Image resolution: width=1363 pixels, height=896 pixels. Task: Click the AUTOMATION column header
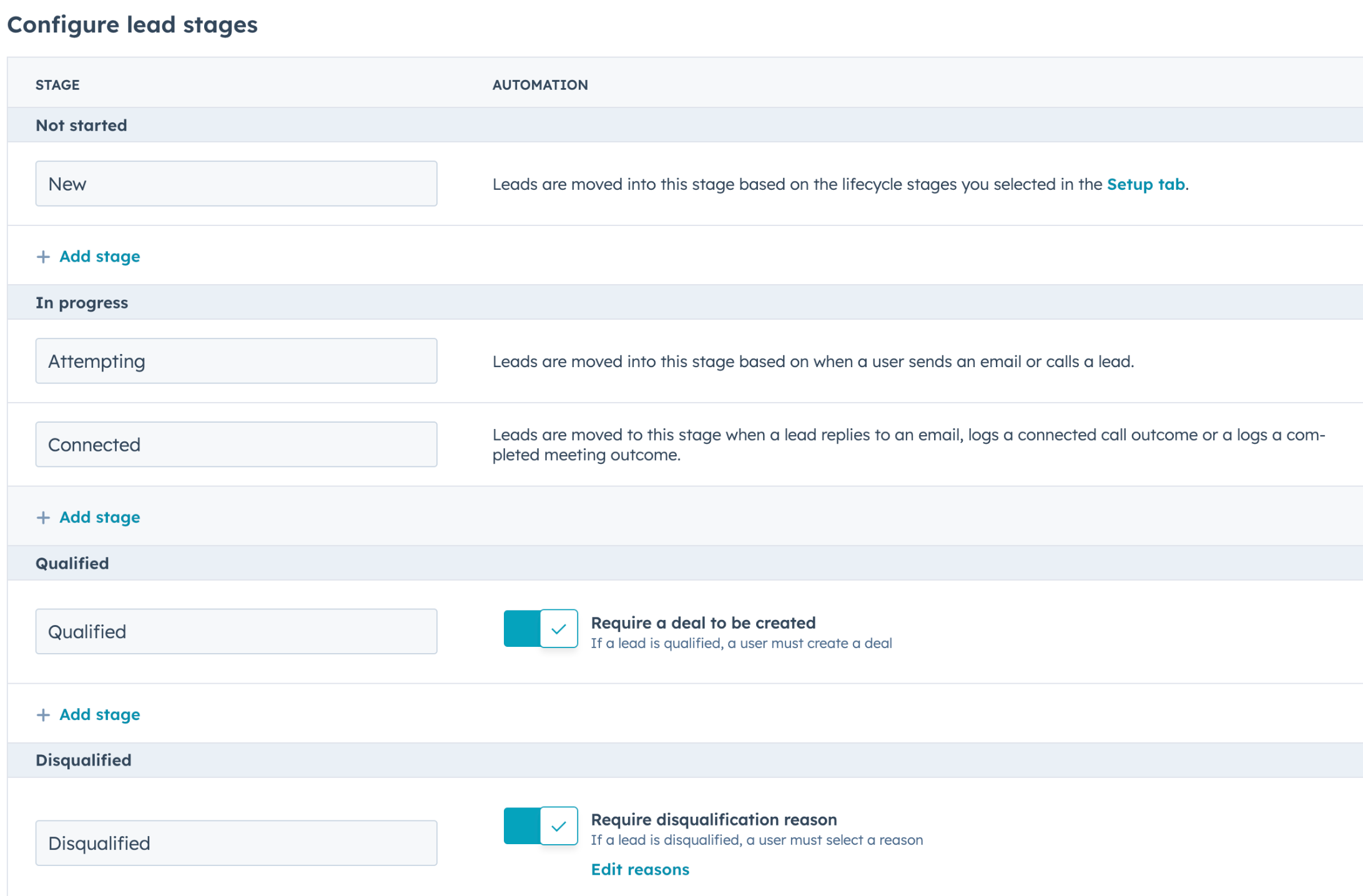pyautogui.click(x=539, y=85)
